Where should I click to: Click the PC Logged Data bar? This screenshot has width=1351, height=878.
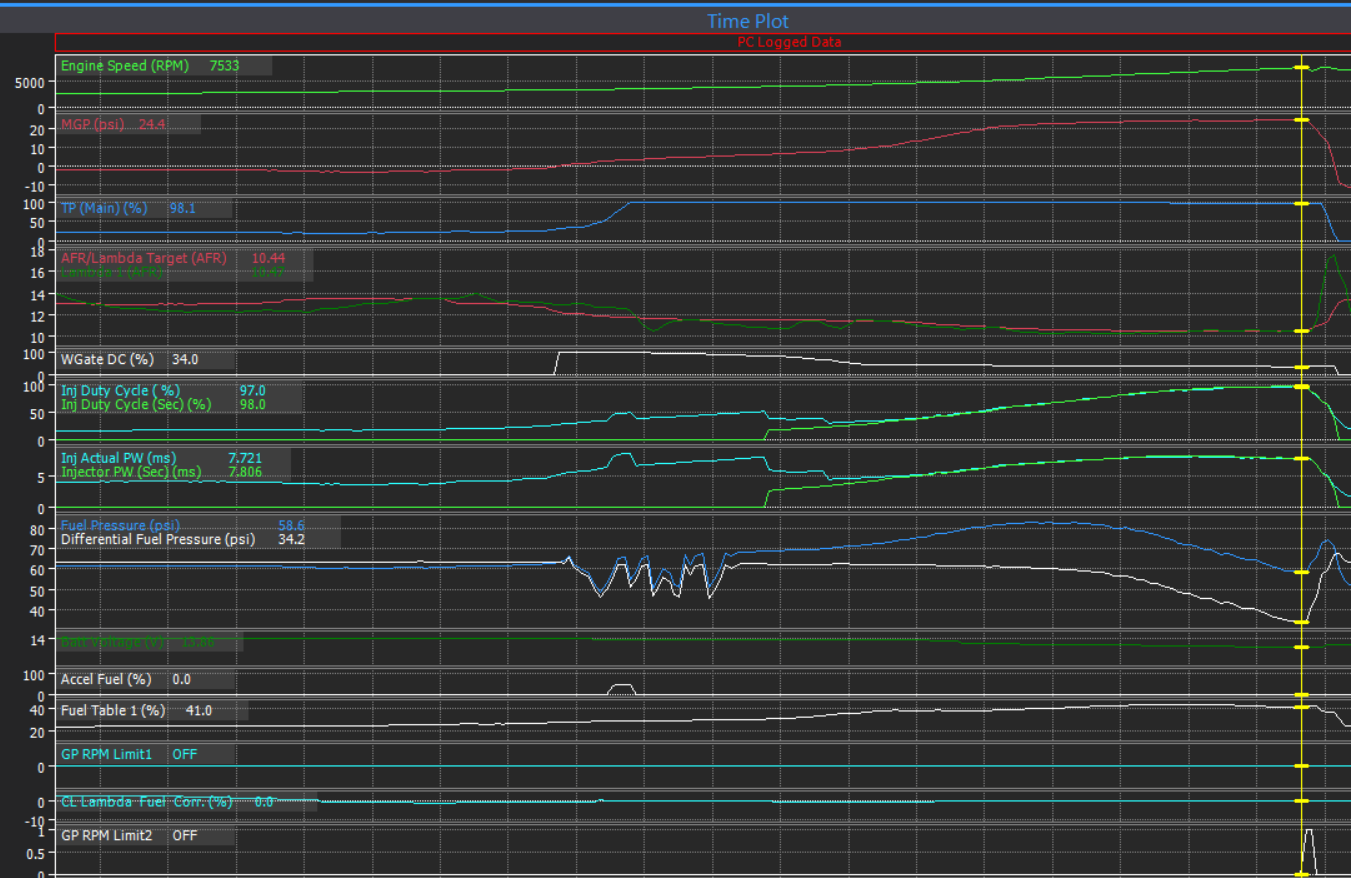click(x=703, y=42)
